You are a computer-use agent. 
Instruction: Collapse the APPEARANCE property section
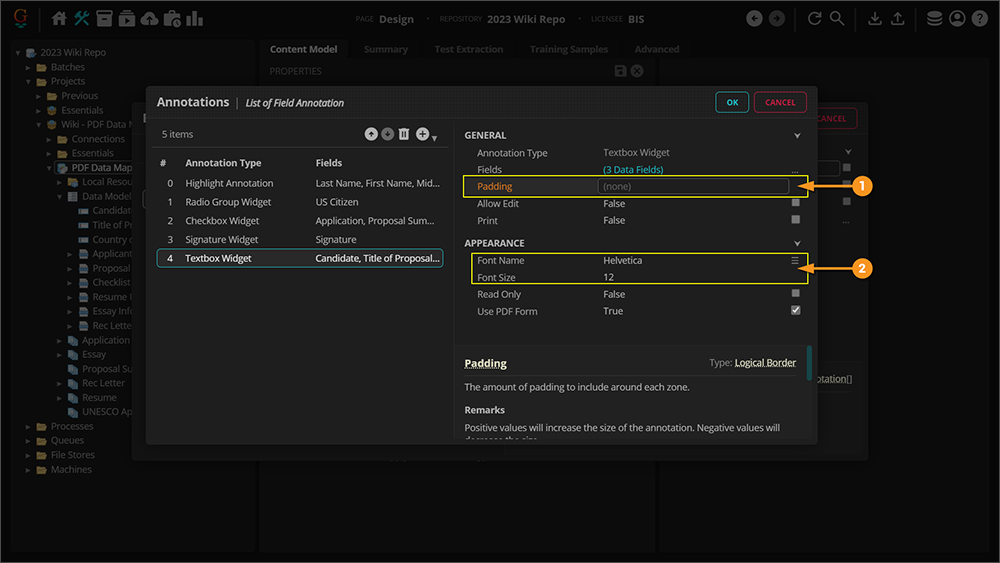(x=797, y=243)
